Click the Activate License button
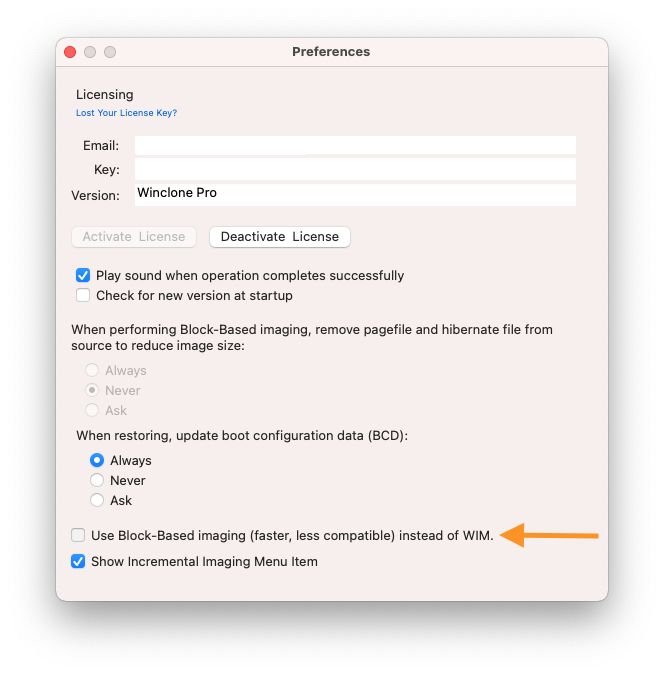The width and height of the screenshot is (664, 675). [134, 237]
